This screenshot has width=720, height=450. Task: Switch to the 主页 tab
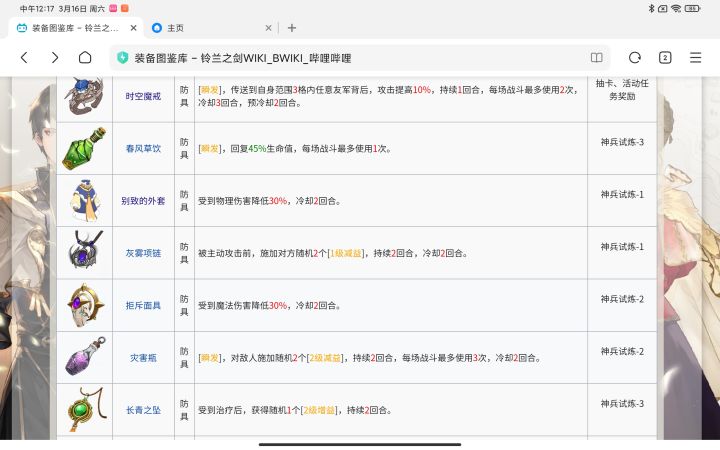[200, 28]
